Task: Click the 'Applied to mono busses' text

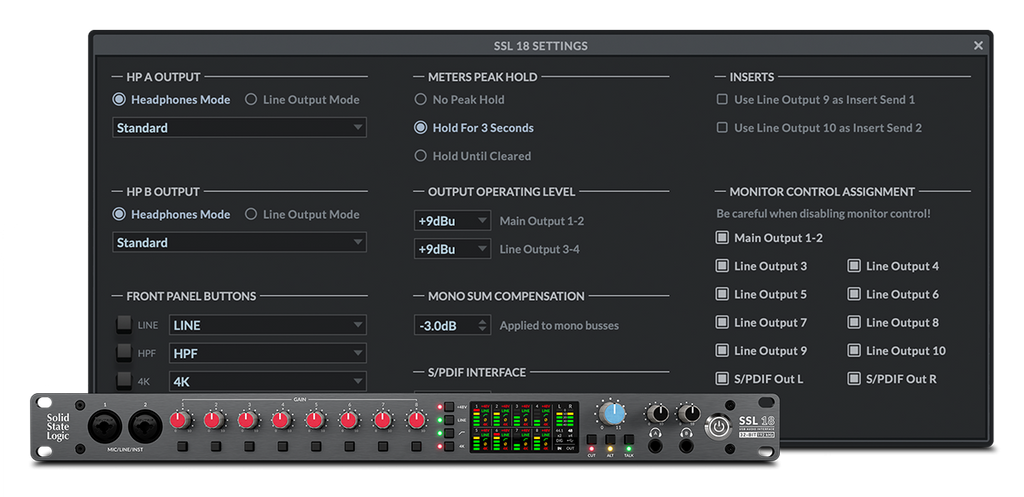Action: pos(559,325)
